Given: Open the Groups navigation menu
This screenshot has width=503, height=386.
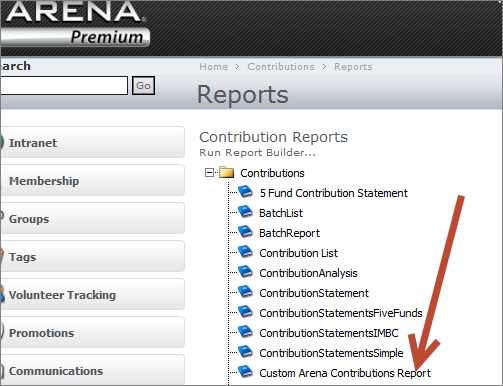Looking at the screenshot, I should [92, 218].
